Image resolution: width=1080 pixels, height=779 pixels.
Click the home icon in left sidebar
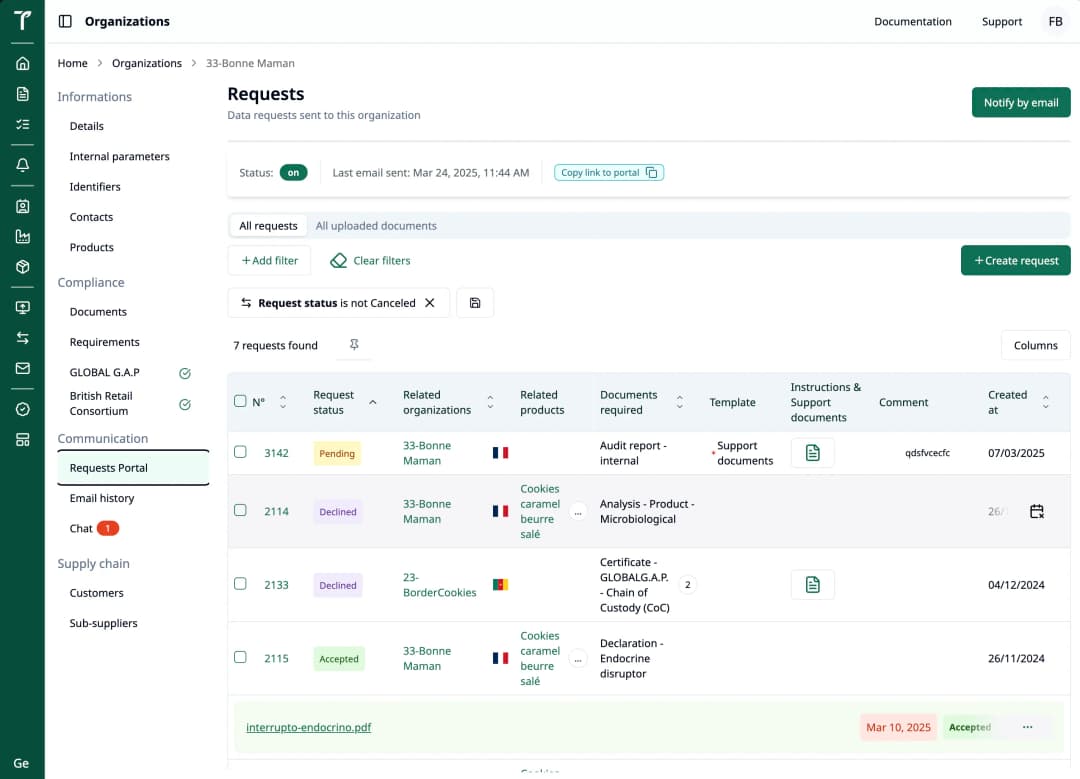(x=22, y=63)
